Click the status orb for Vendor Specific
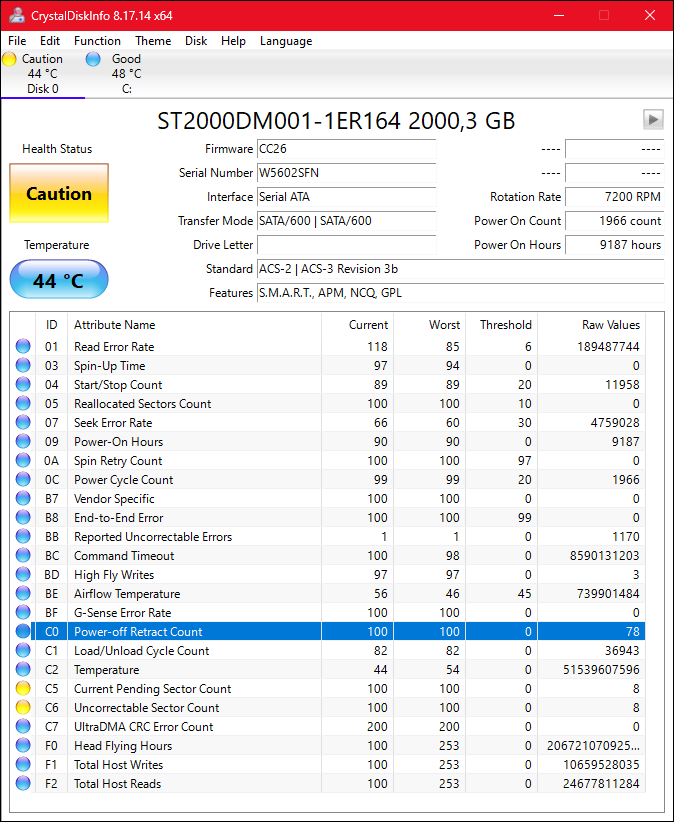 coord(23,499)
